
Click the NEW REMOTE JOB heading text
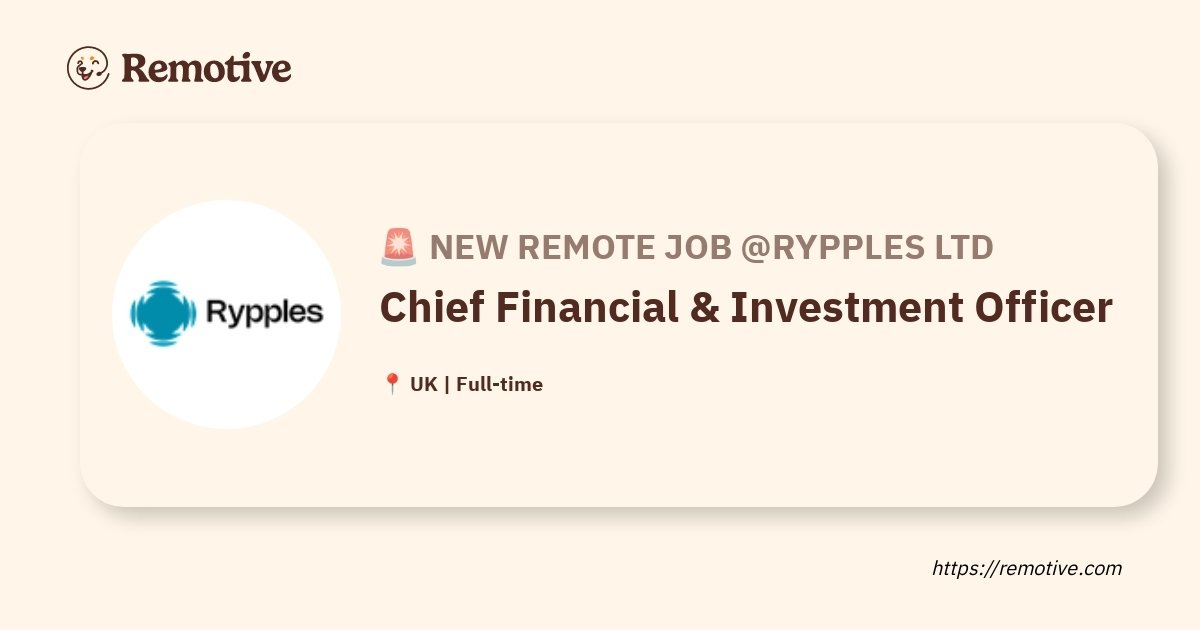point(580,247)
